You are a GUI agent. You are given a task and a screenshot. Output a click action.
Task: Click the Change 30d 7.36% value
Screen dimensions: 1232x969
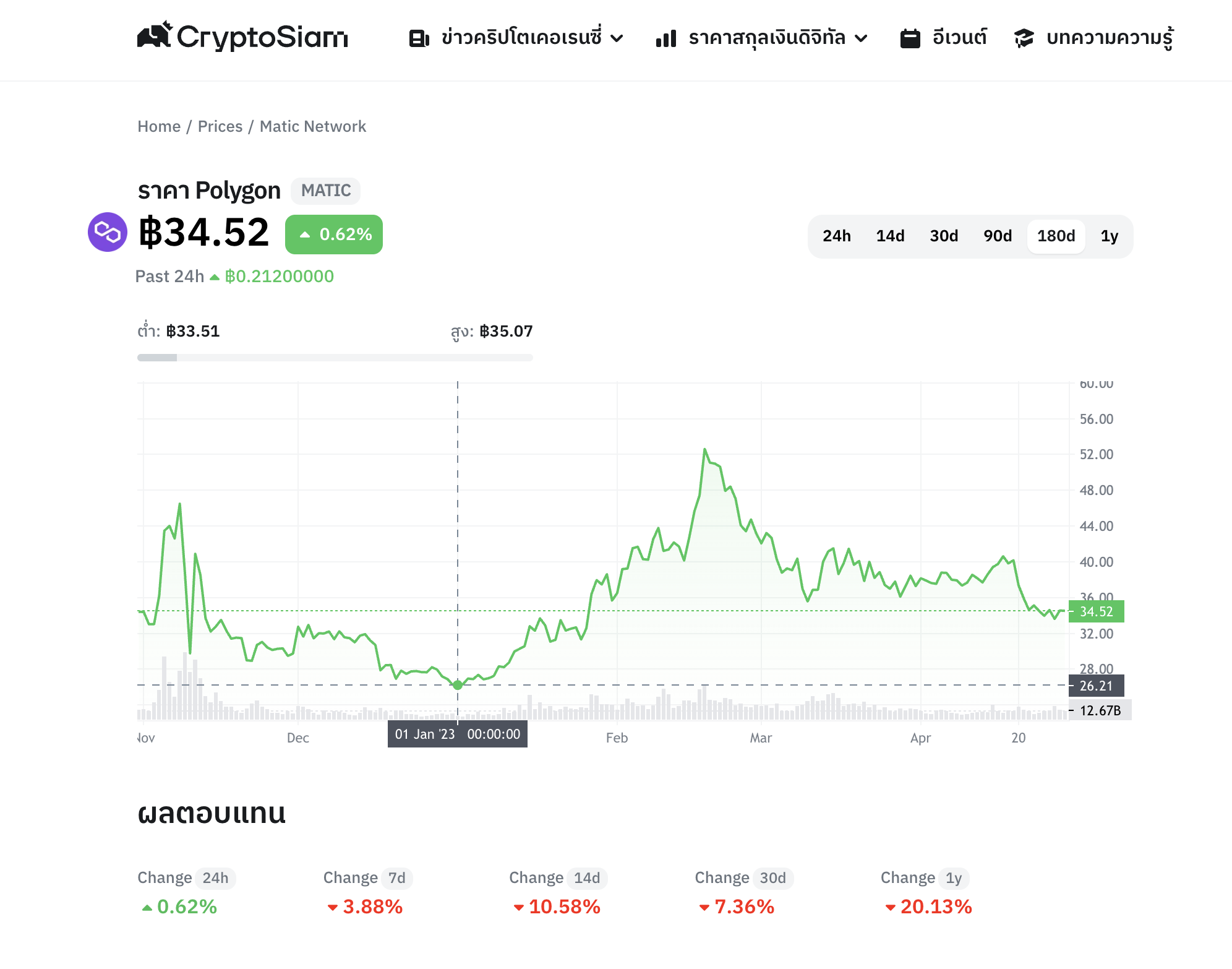coord(745,907)
